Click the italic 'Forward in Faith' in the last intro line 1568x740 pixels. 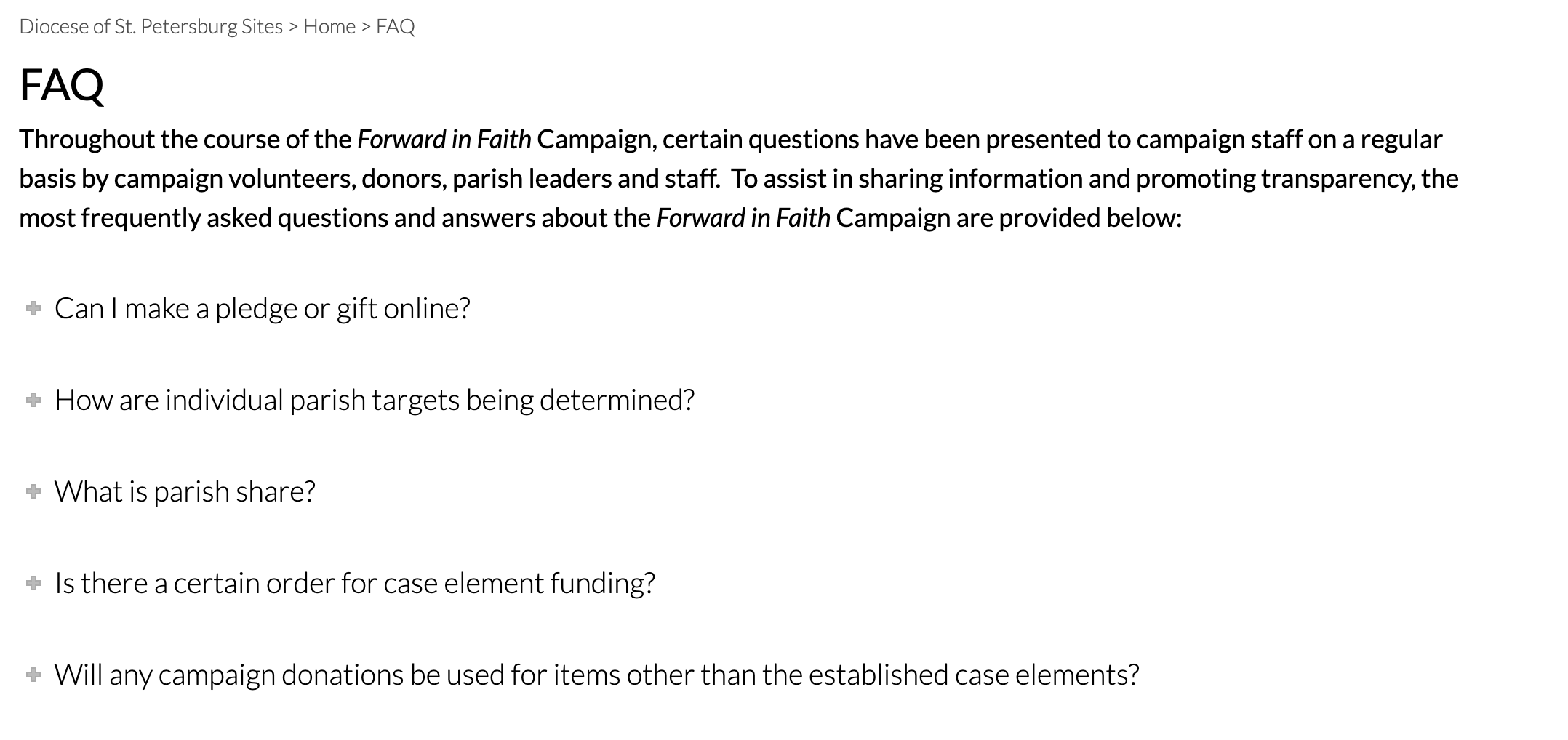tap(743, 218)
